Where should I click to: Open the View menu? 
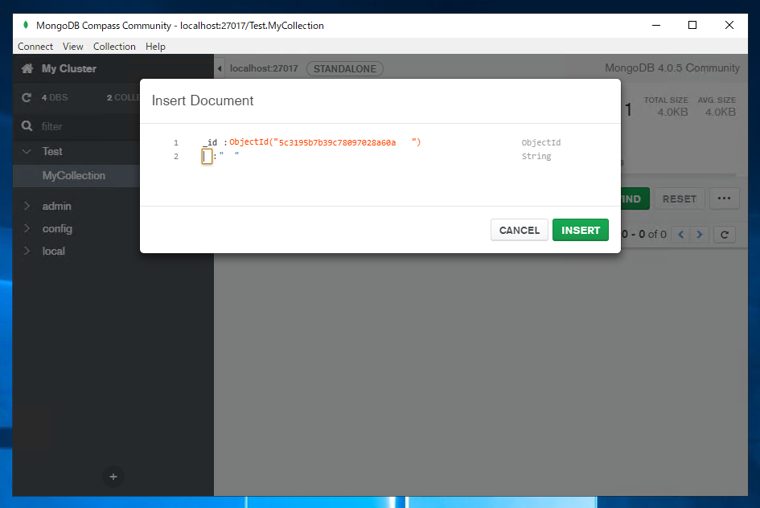click(73, 47)
